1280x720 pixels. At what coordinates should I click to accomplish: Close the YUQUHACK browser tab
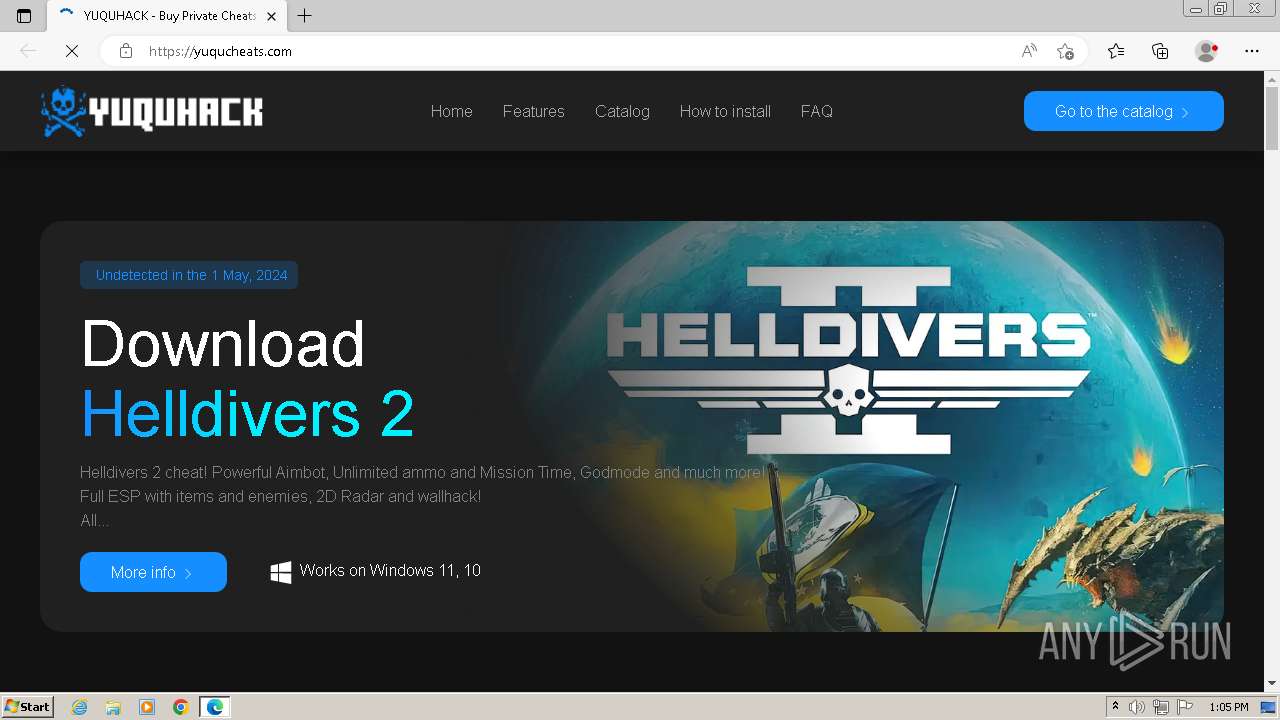pyautogui.click(x=271, y=16)
